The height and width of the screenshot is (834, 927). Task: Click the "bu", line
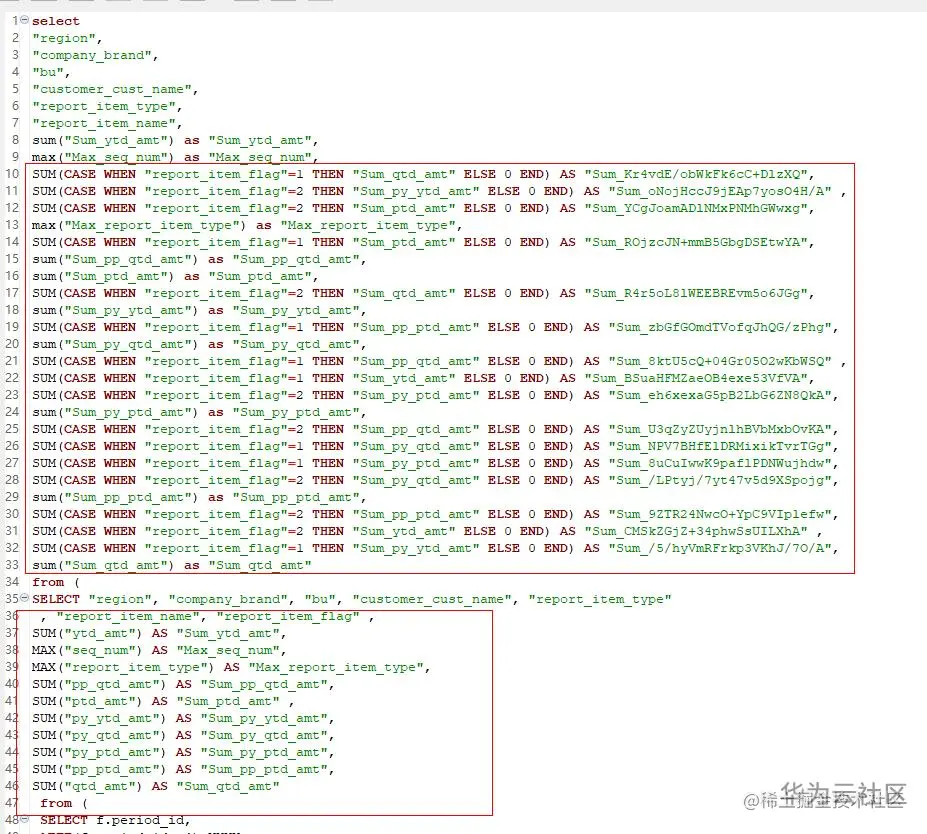51,72
